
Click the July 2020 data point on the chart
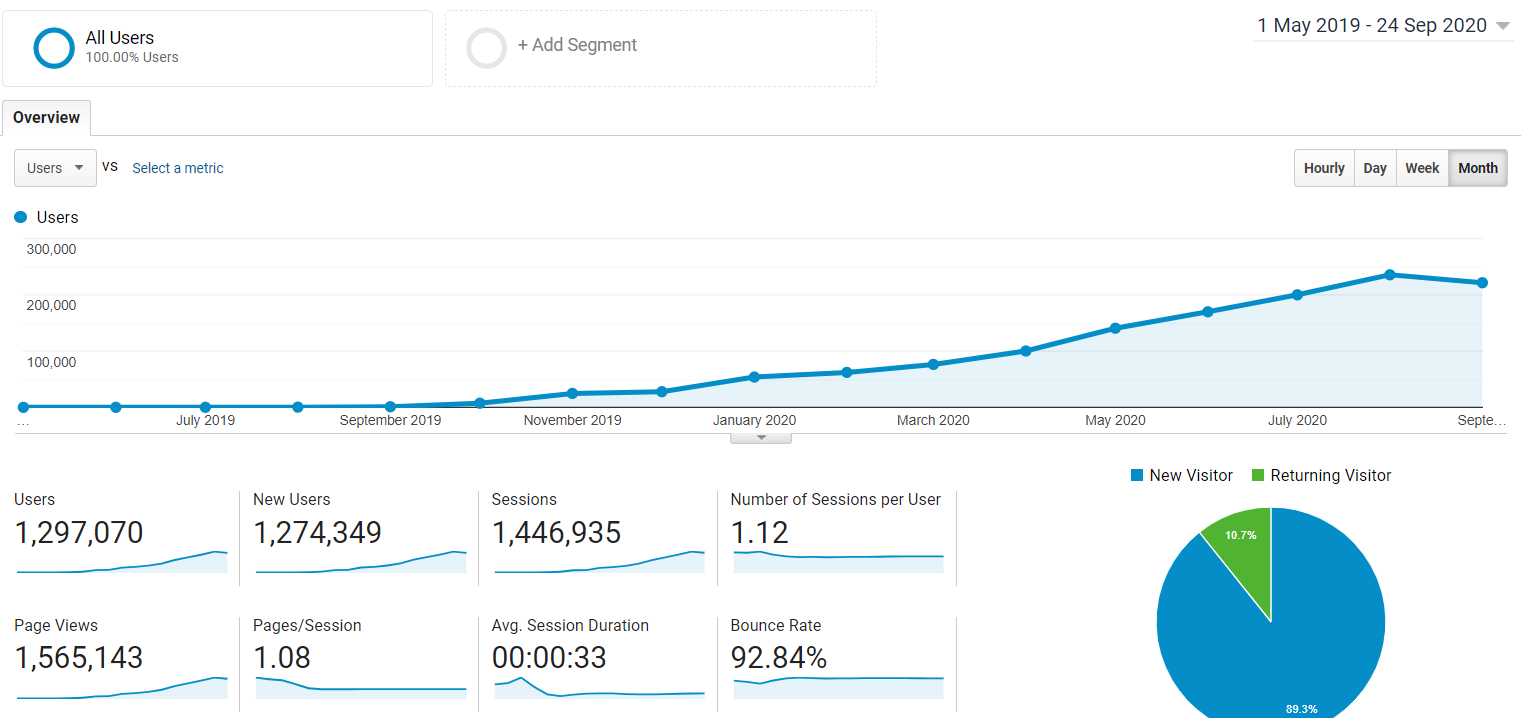(1297, 295)
